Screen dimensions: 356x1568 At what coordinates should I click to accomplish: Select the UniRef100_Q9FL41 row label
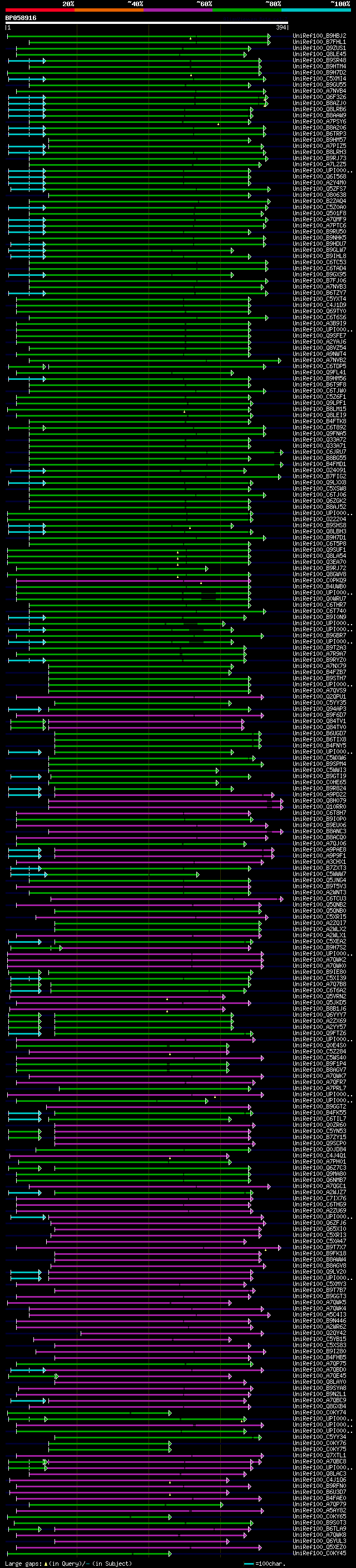[x=319, y=373]
